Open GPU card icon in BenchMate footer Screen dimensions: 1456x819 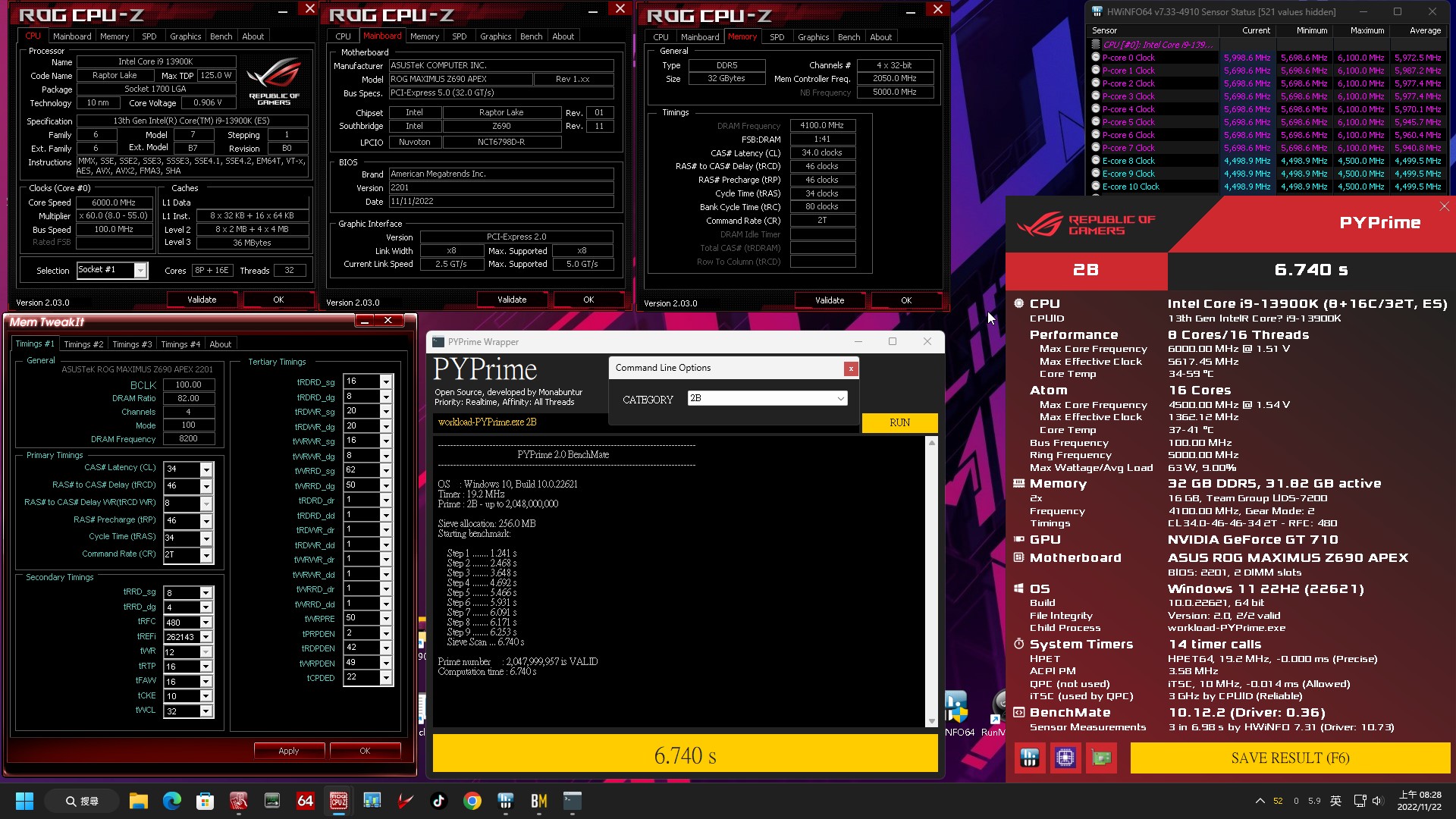[1101, 758]
